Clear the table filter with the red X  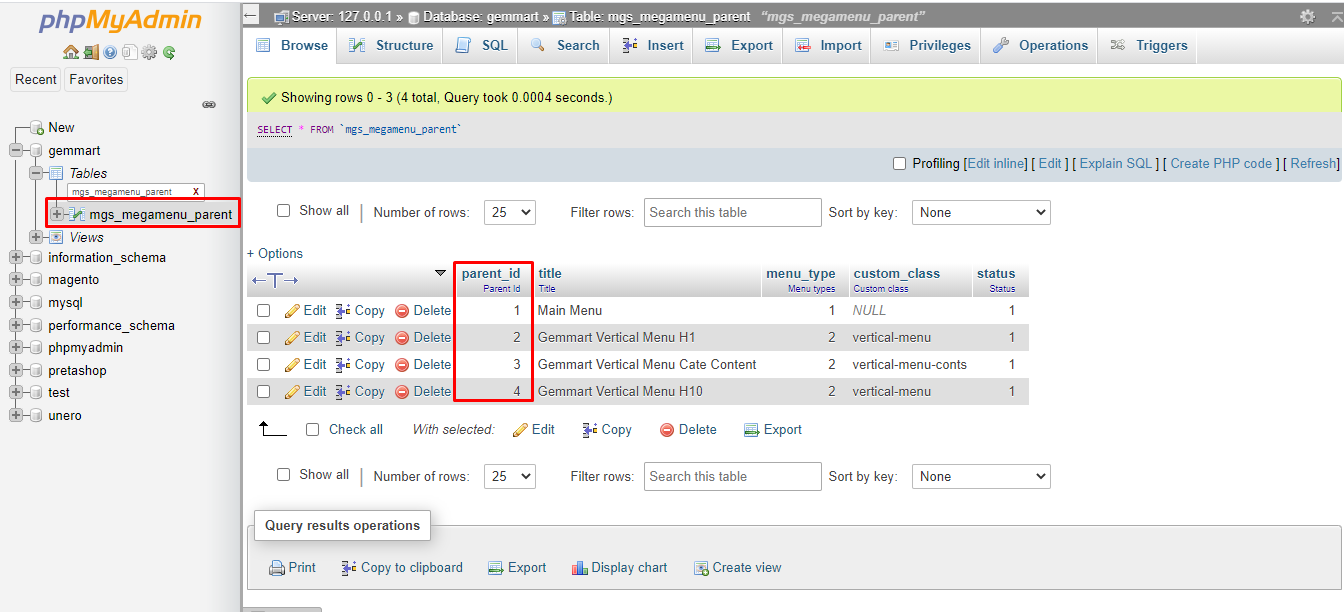196,191
